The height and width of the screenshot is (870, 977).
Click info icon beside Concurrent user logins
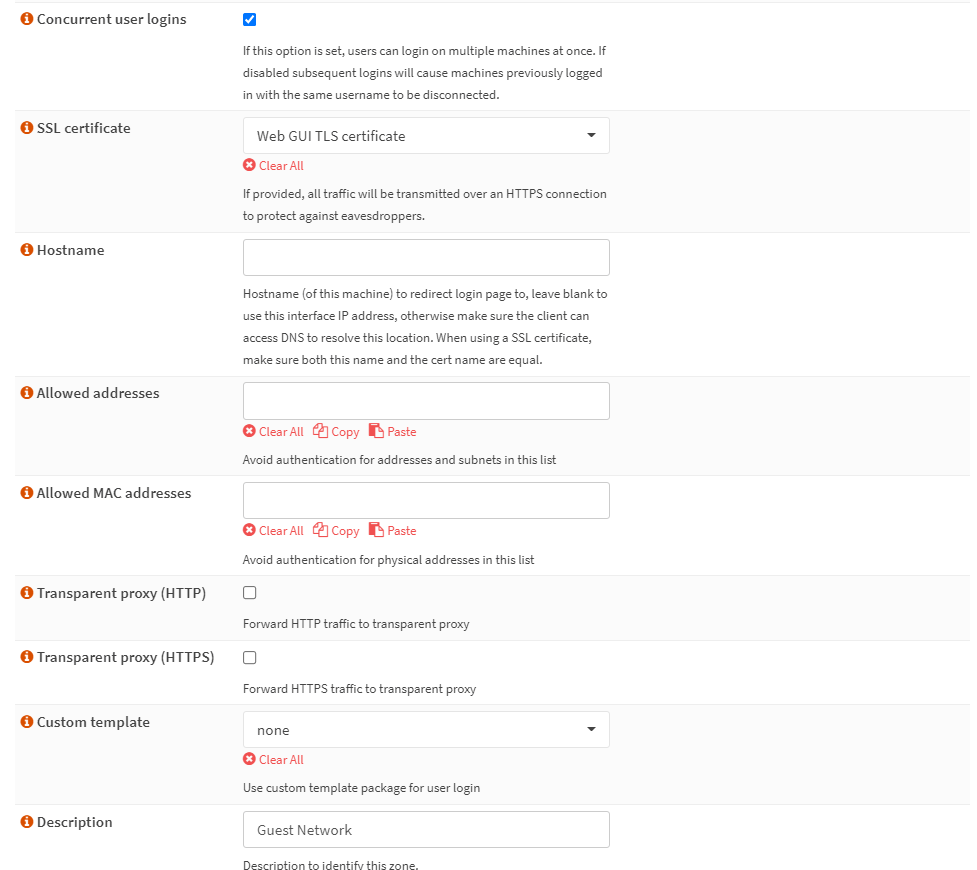pos(27,20)
